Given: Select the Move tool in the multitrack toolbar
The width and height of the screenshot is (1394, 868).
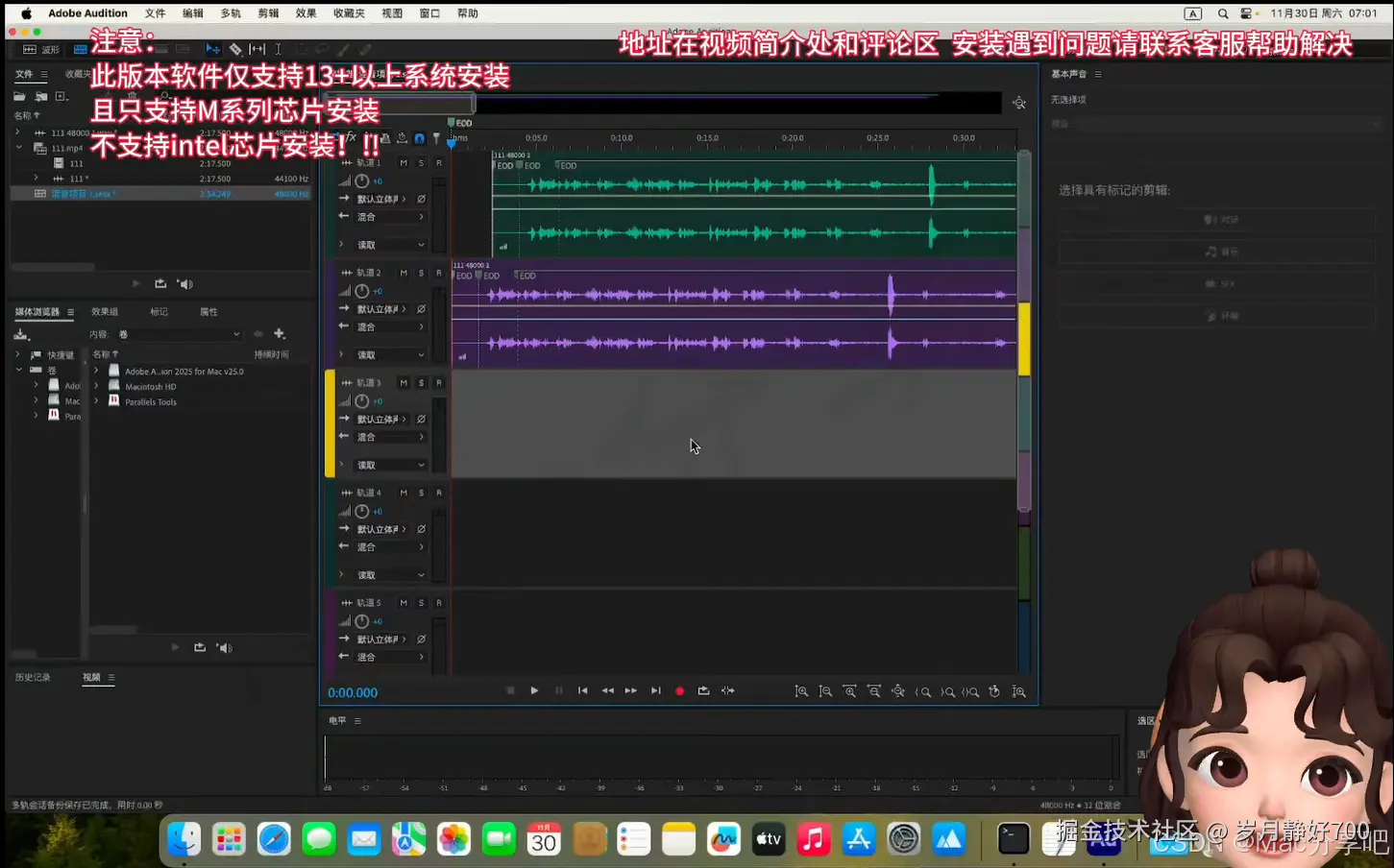Looking at the screenshot, I should pyautogui.click(x=213, y=48).
